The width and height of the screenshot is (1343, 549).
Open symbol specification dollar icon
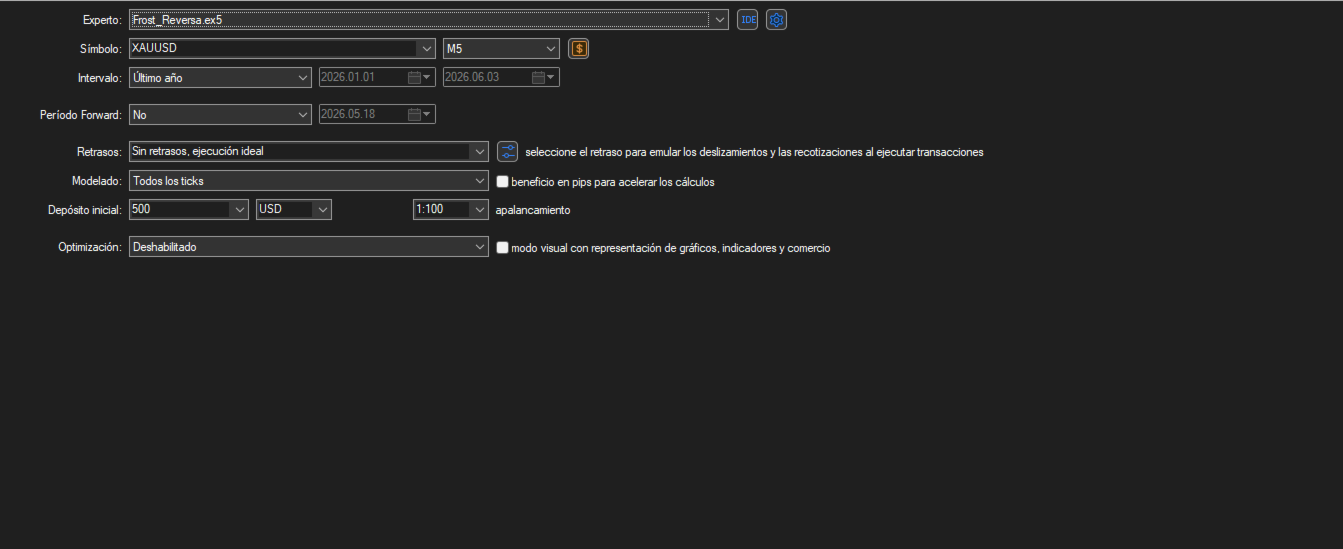coord(578,48)
